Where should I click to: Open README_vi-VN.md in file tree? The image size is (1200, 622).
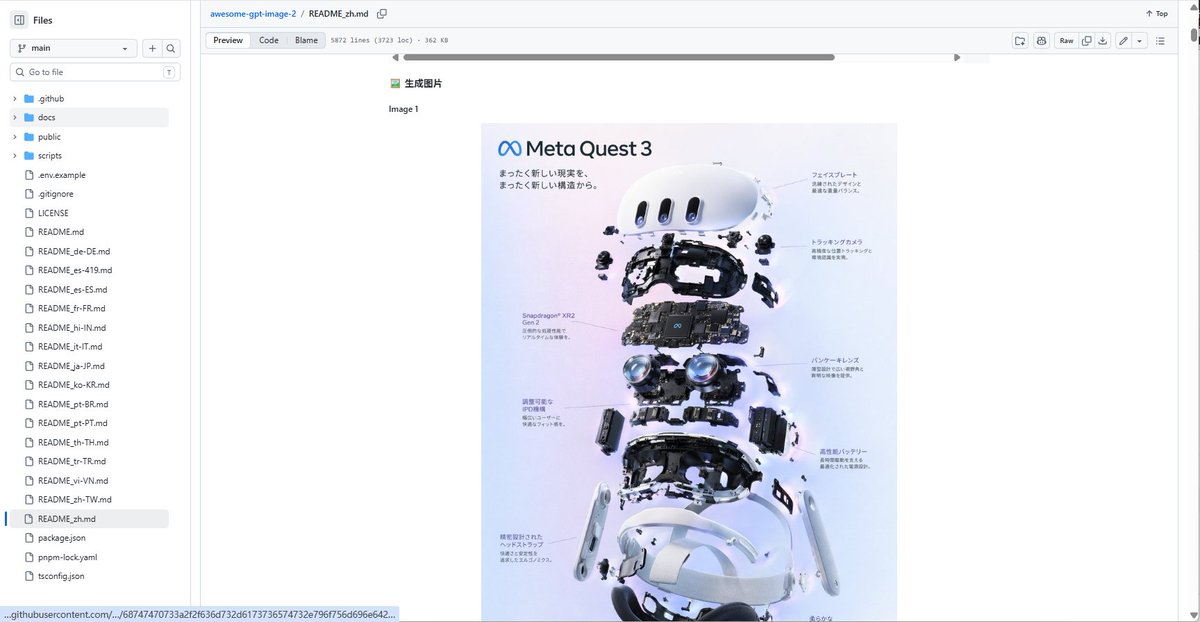tap(73, 480)
